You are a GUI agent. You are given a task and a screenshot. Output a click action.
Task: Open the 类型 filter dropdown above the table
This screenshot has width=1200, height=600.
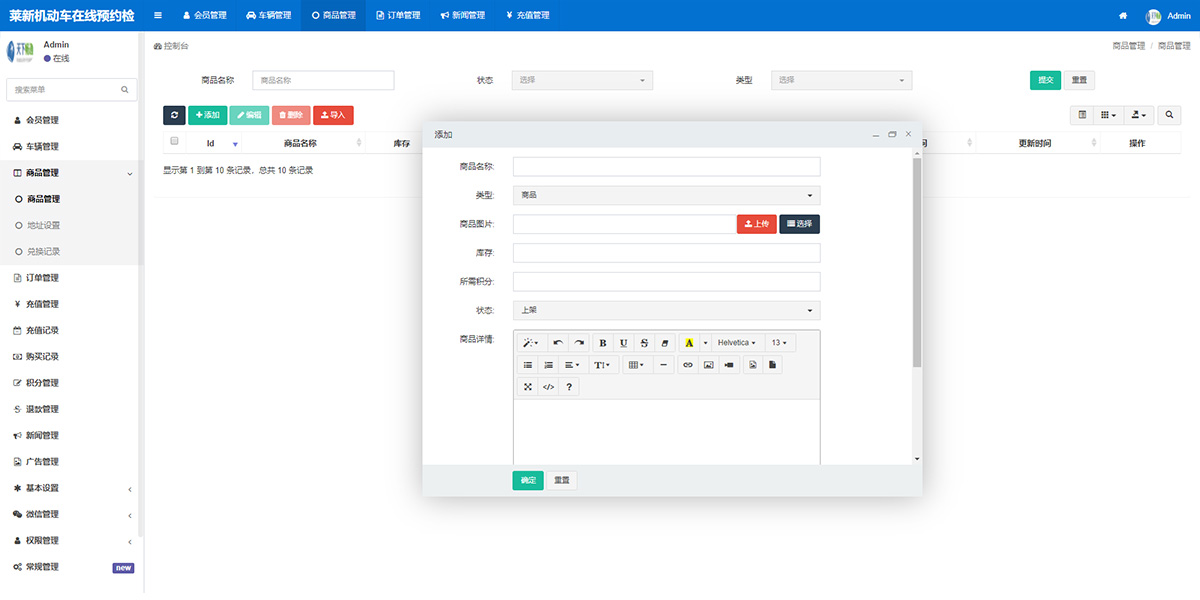tap(841, 80)
